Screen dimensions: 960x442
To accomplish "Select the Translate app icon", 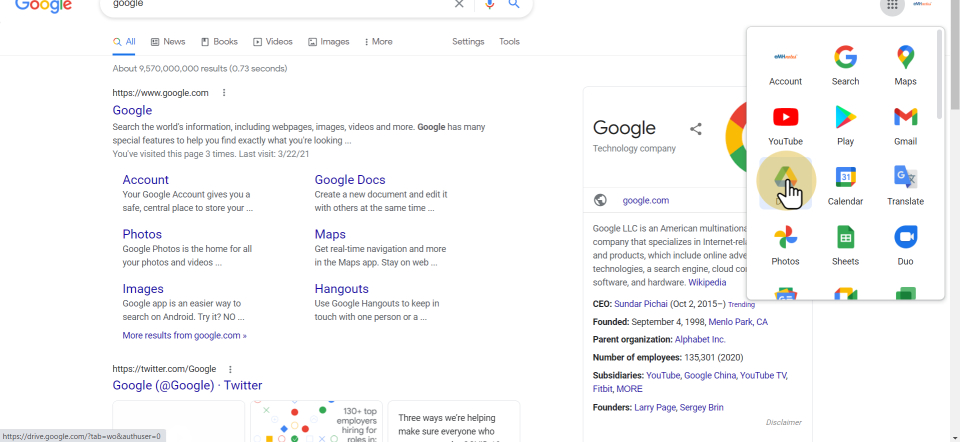I will click(905, 178).
